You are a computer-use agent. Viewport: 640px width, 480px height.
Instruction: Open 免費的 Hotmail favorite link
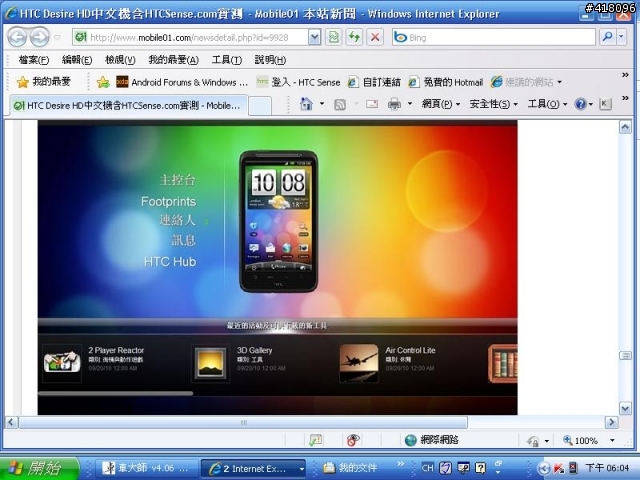[446, 82]
